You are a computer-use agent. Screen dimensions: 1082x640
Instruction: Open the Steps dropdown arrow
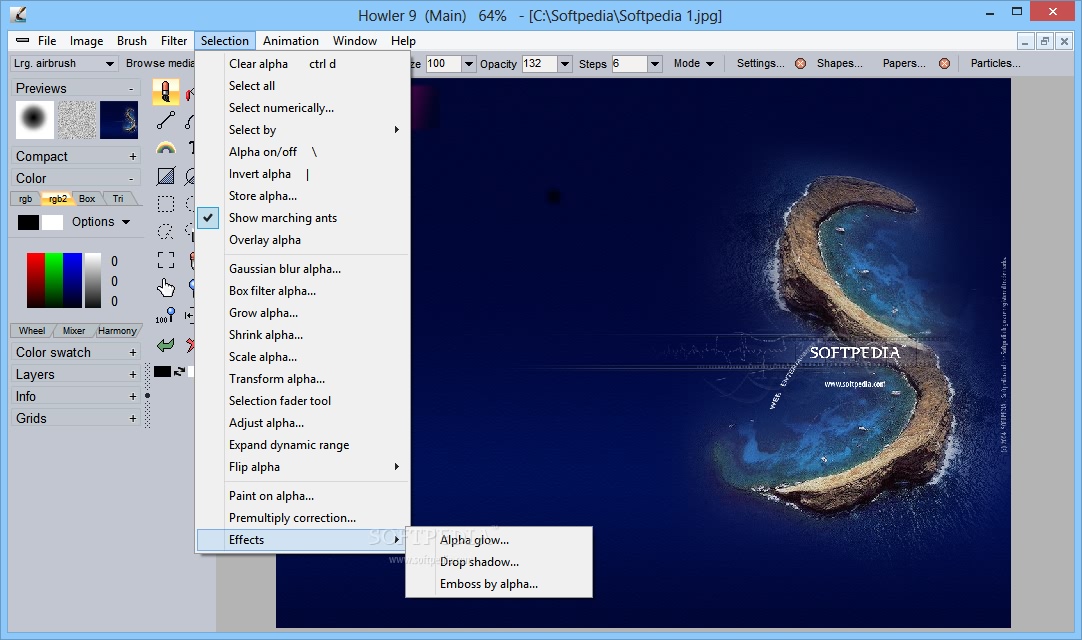655,64
